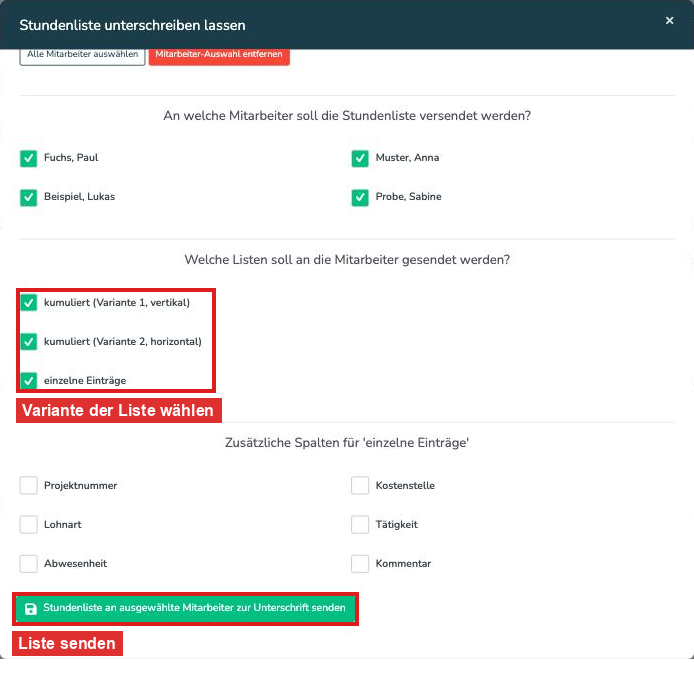Send Stundenliste to selected employees for signature
The width and height of the screenshot is (694, 699).
[185, 609]
